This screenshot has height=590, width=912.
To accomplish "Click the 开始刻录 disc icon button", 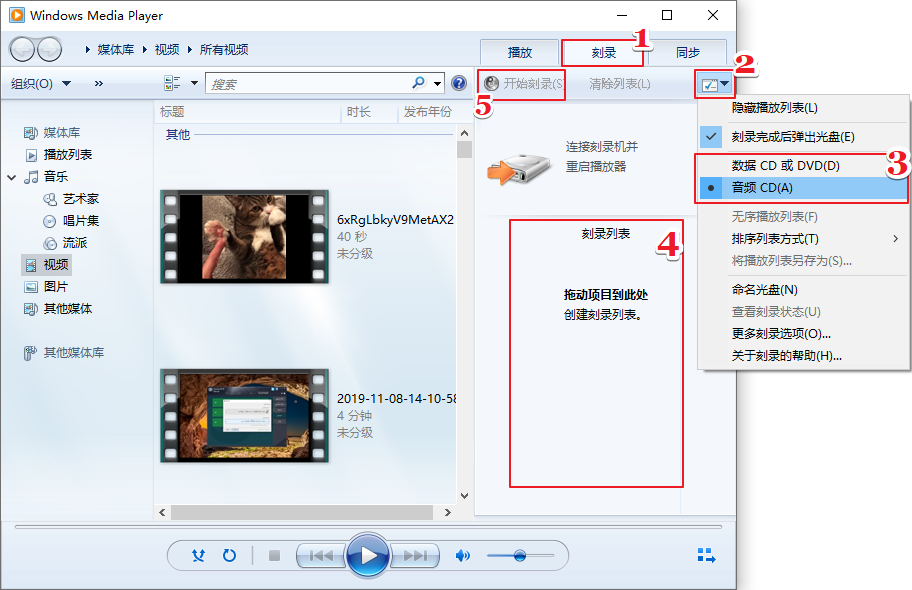I will coord(492,84).
